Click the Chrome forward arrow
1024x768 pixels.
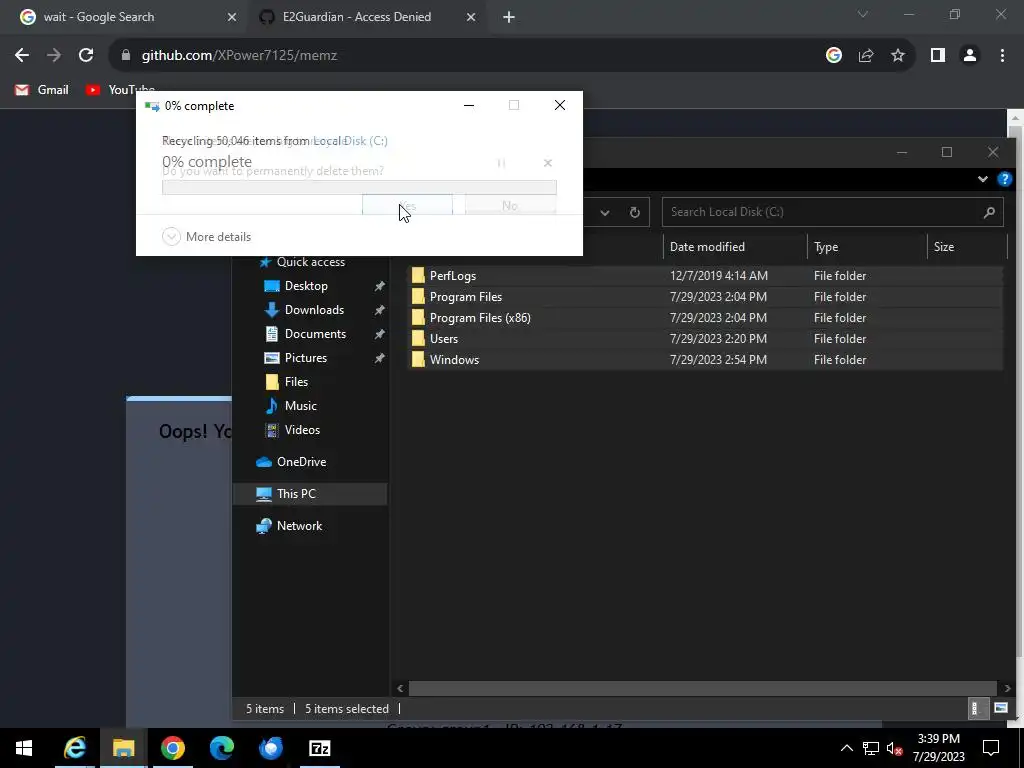click(x=54, y=56)
